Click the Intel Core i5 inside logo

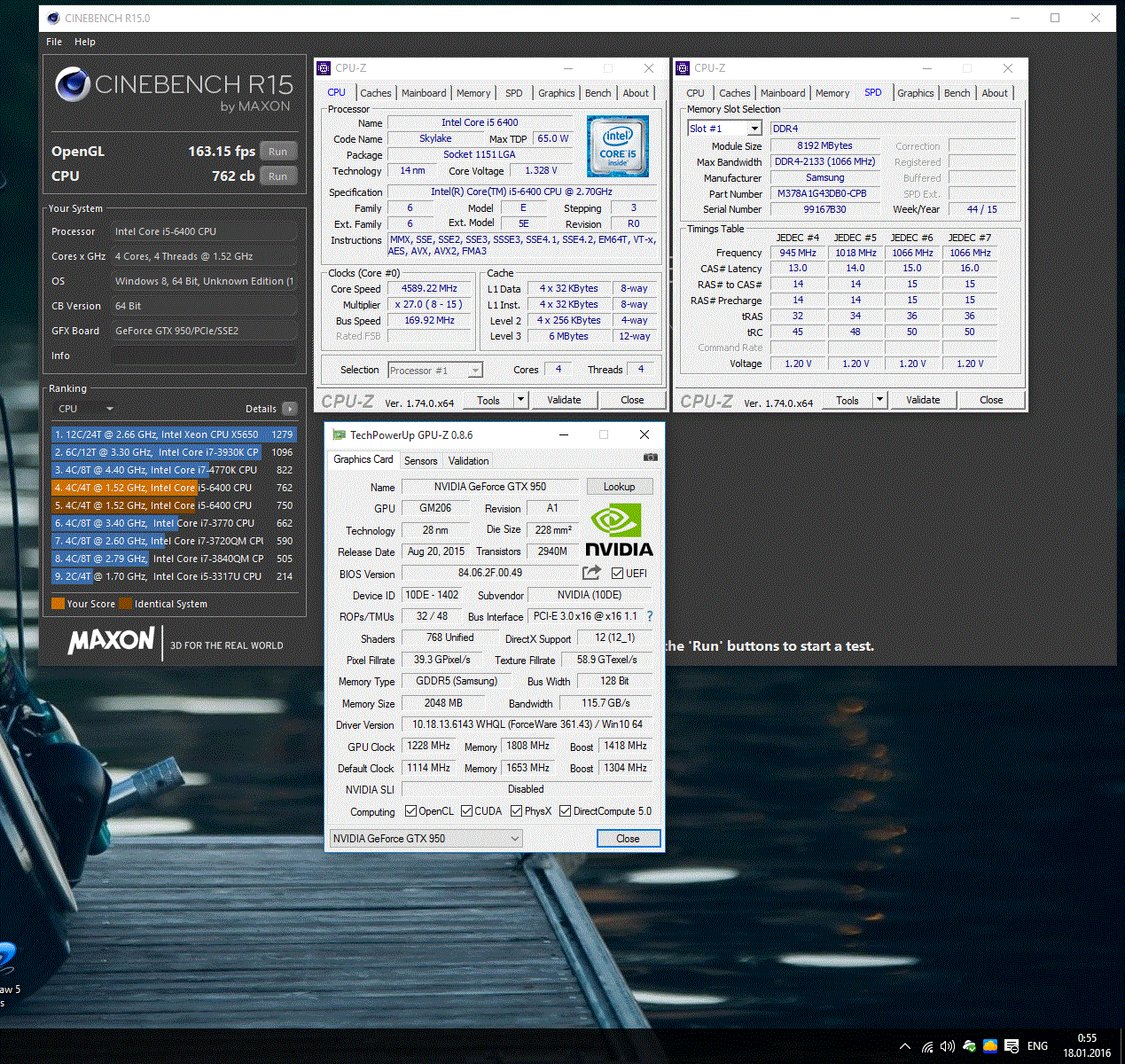point(618,146)
